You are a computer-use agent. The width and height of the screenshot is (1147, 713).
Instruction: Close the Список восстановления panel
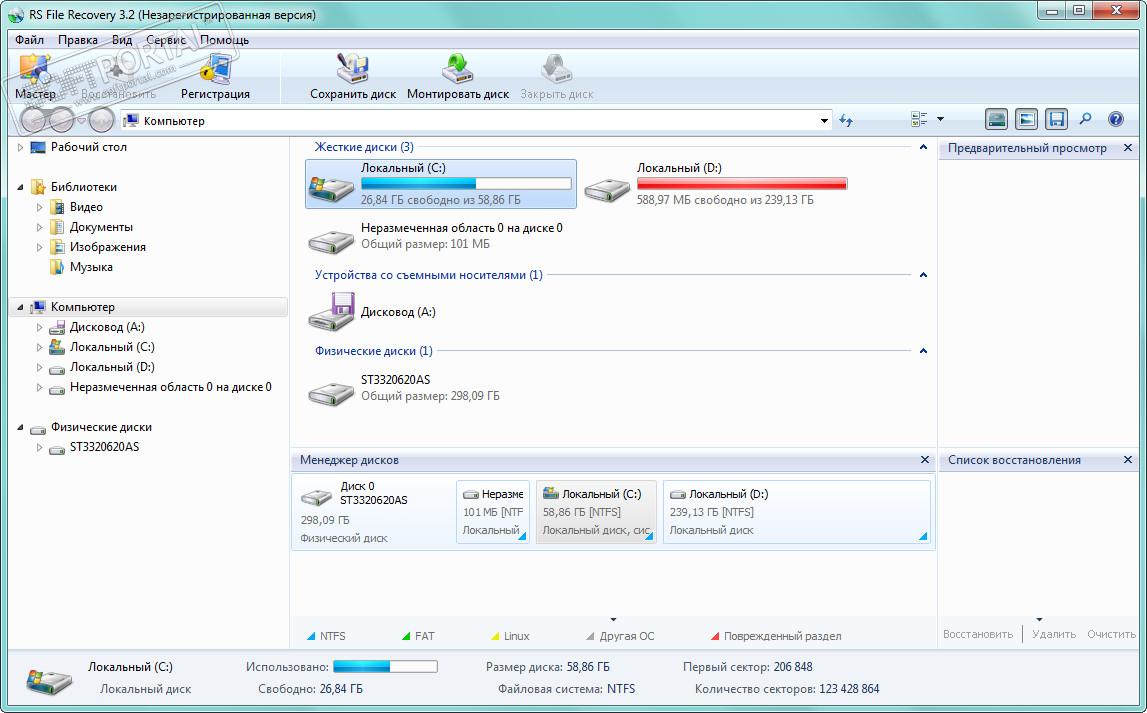click(x=1127, y=460)
